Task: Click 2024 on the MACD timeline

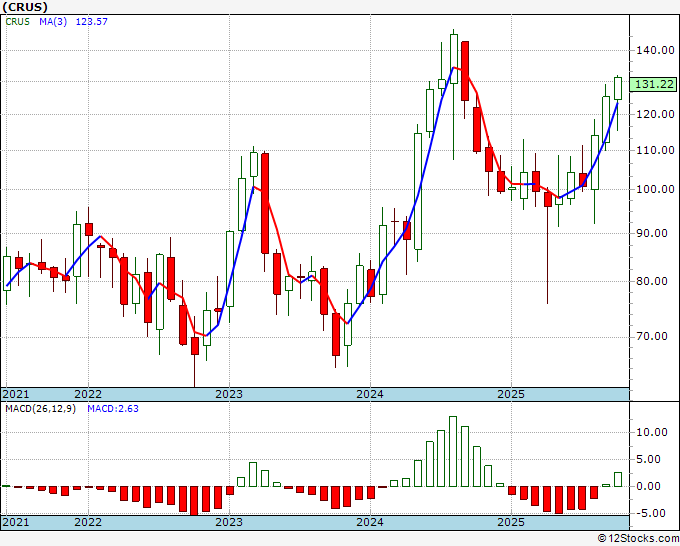Action: coord(370,522)
